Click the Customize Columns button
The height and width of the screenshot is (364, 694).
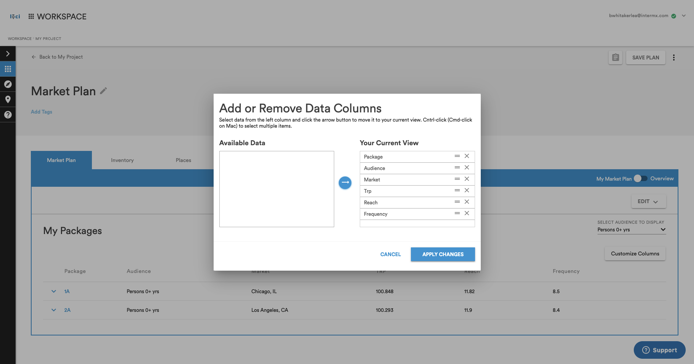pyautogui.click(x=635, y=254)
